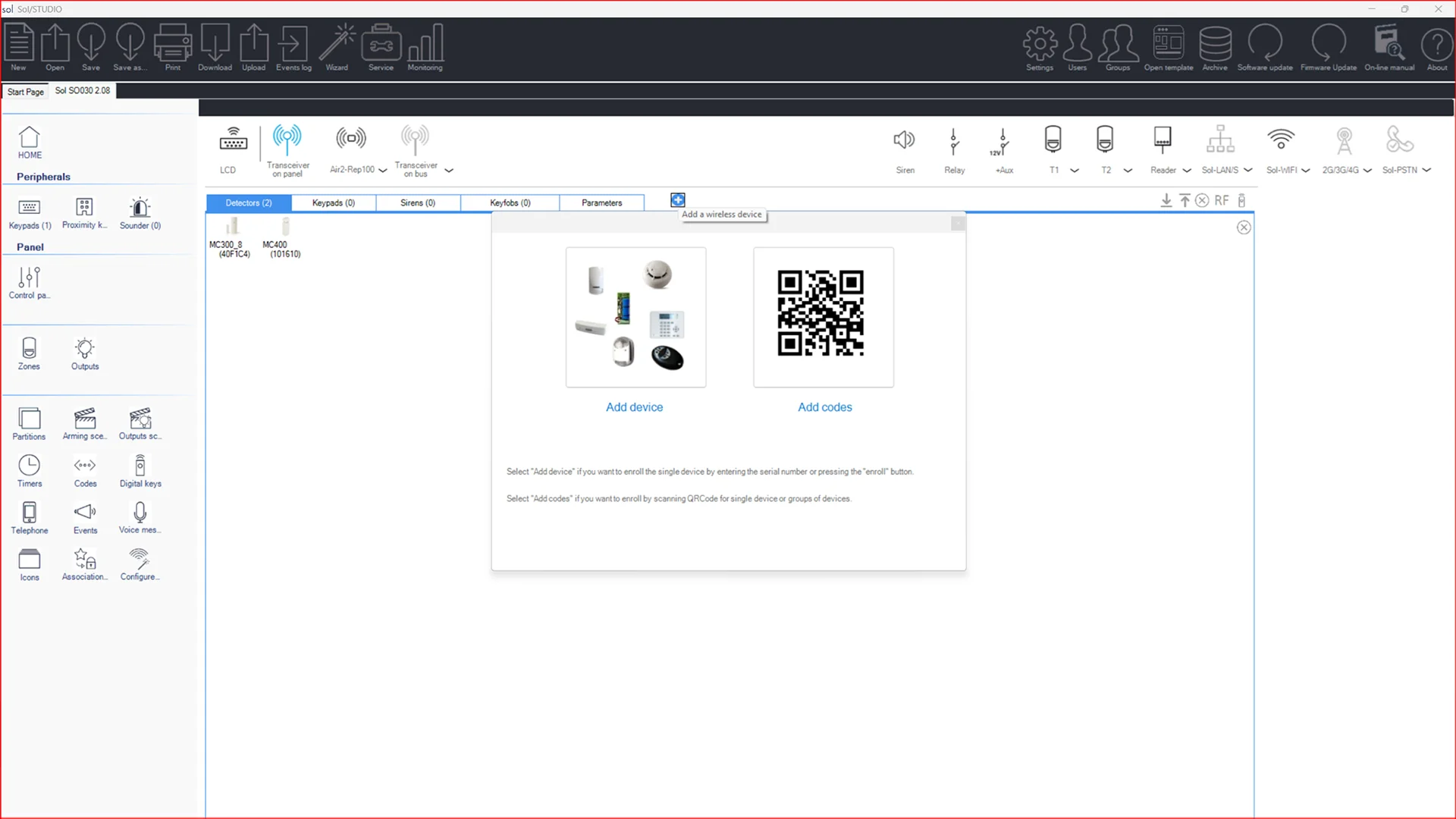
Task: Open the Wizard tool
Action: tap(337, 45)
